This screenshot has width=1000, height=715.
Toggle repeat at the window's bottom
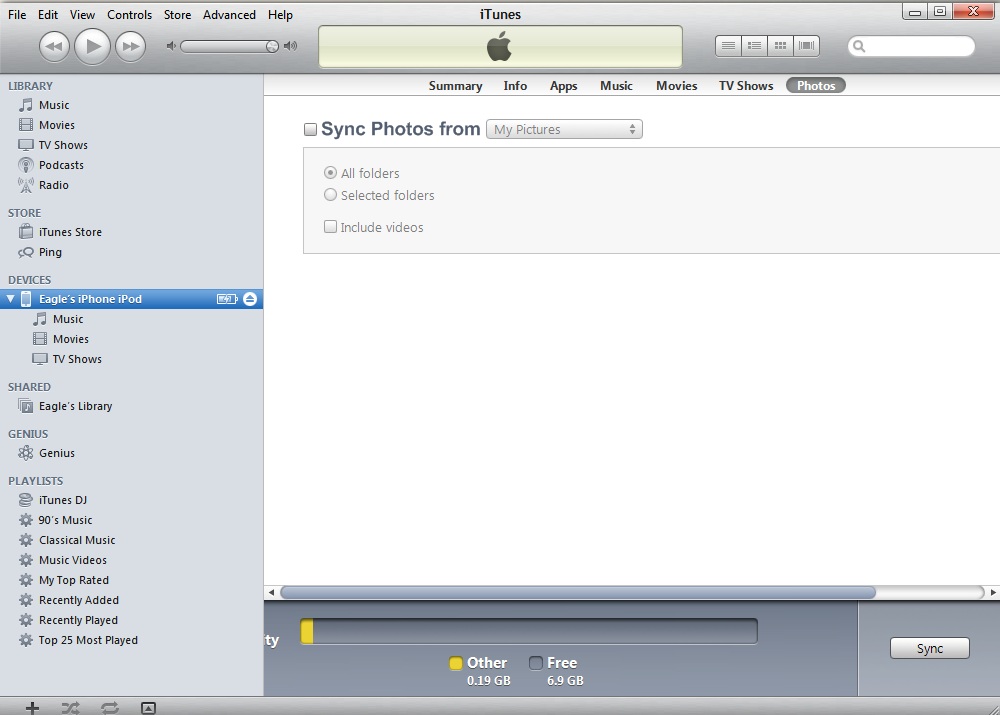(110, 707)
